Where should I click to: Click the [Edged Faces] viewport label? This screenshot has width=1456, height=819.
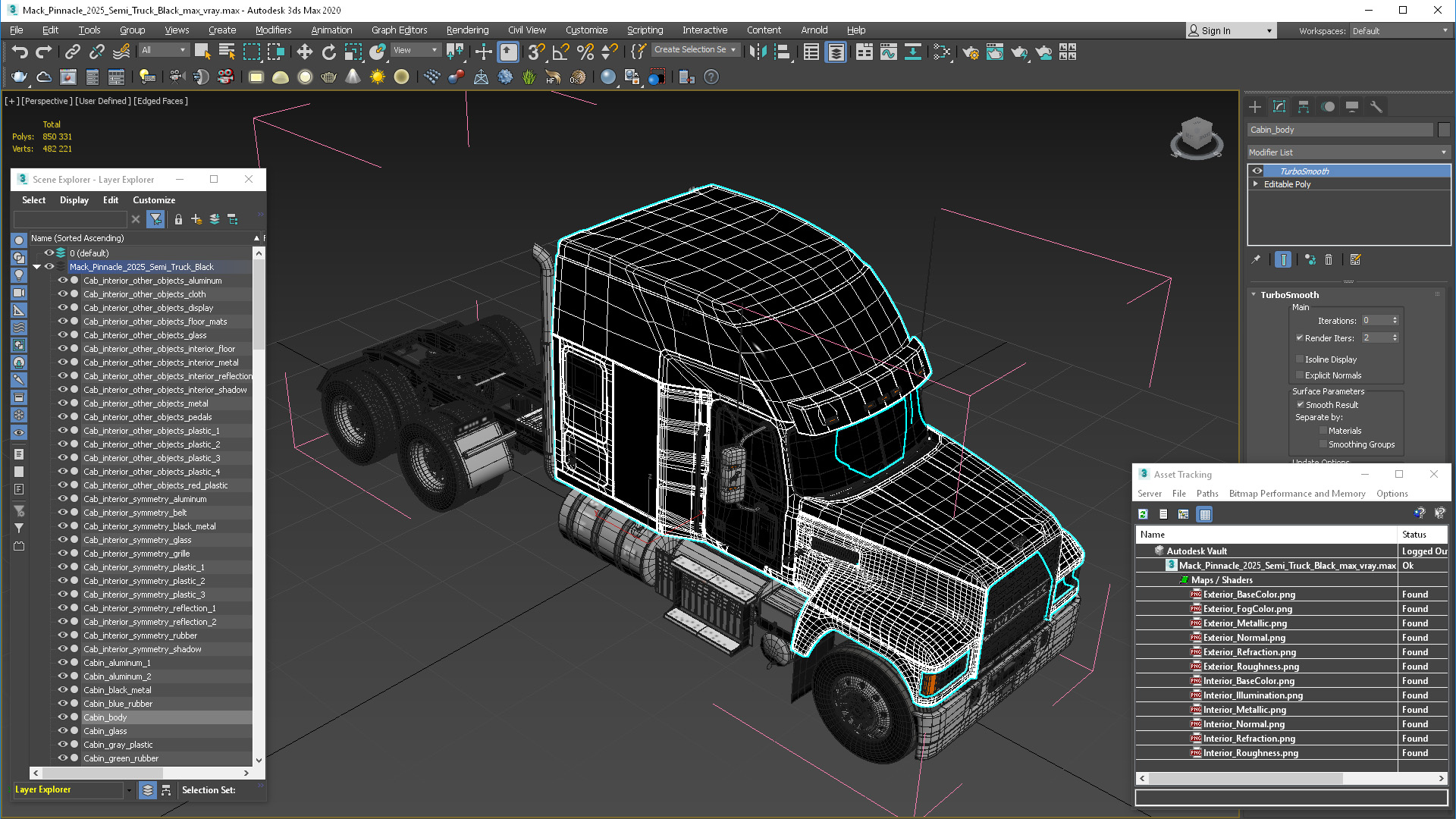click(162, 101)
